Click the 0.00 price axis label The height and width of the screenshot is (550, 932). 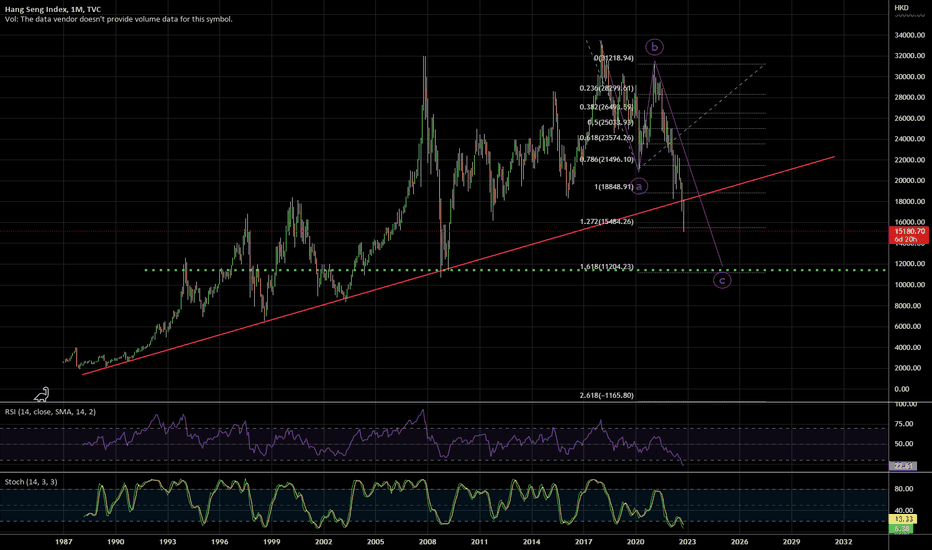click(x=901, y=389)
